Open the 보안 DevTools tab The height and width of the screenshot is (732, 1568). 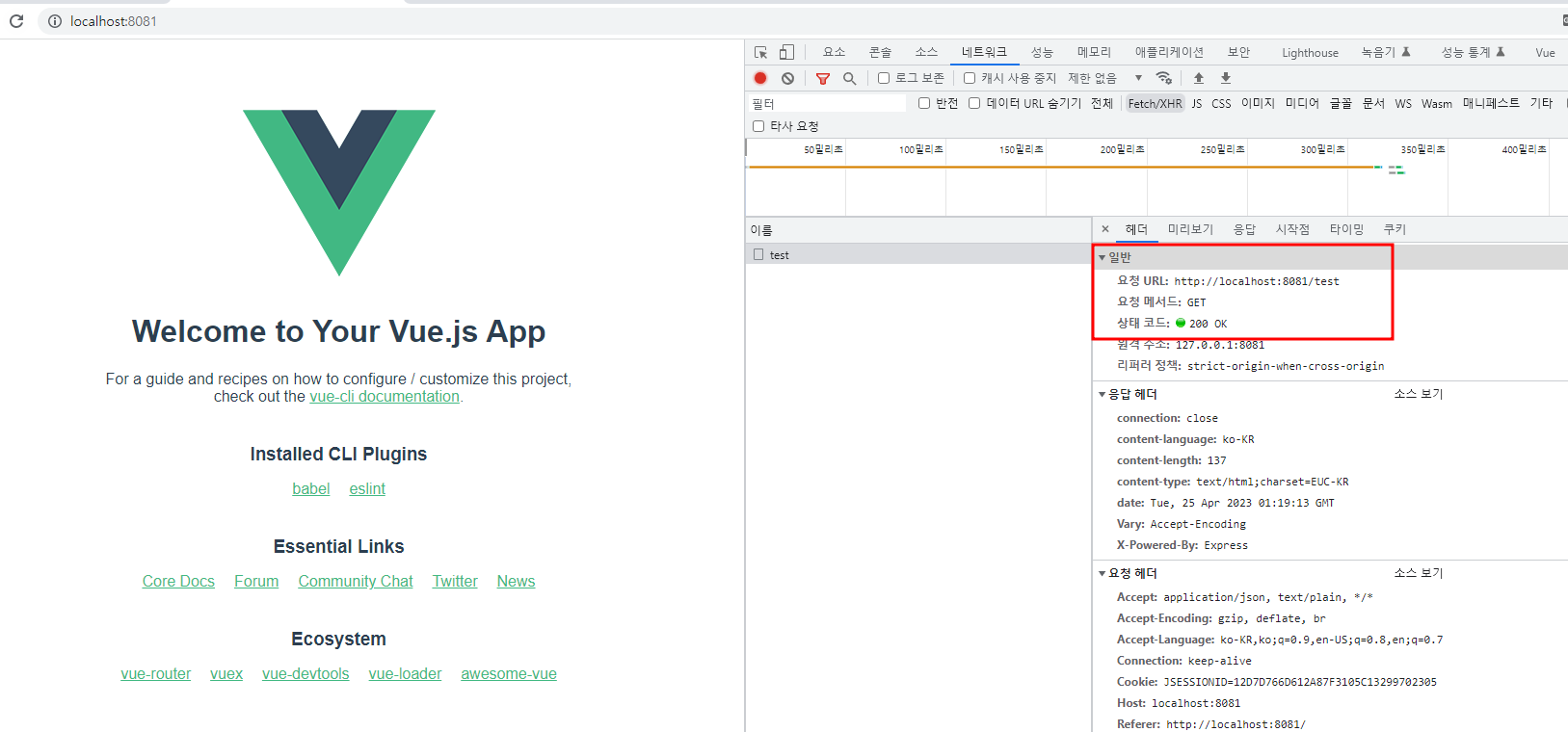[x=1238, y=52]
